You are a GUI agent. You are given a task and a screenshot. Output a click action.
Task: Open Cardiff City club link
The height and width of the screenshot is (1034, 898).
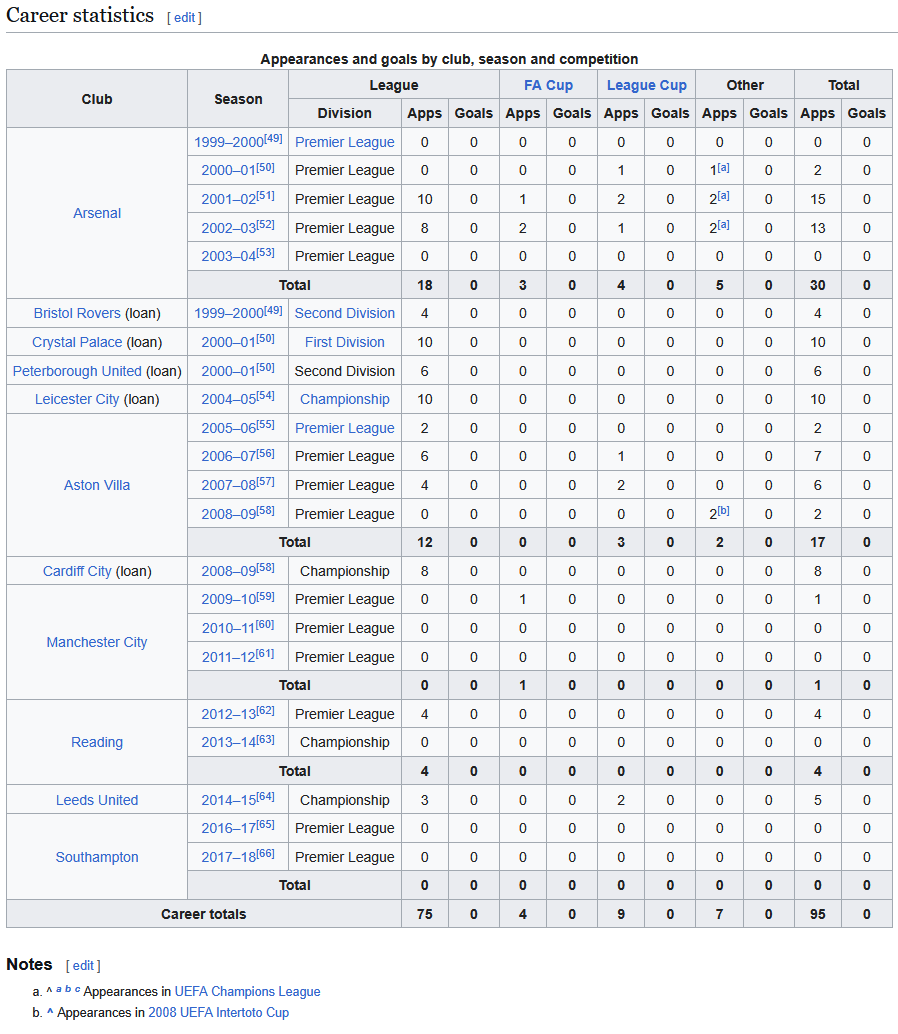77,571
